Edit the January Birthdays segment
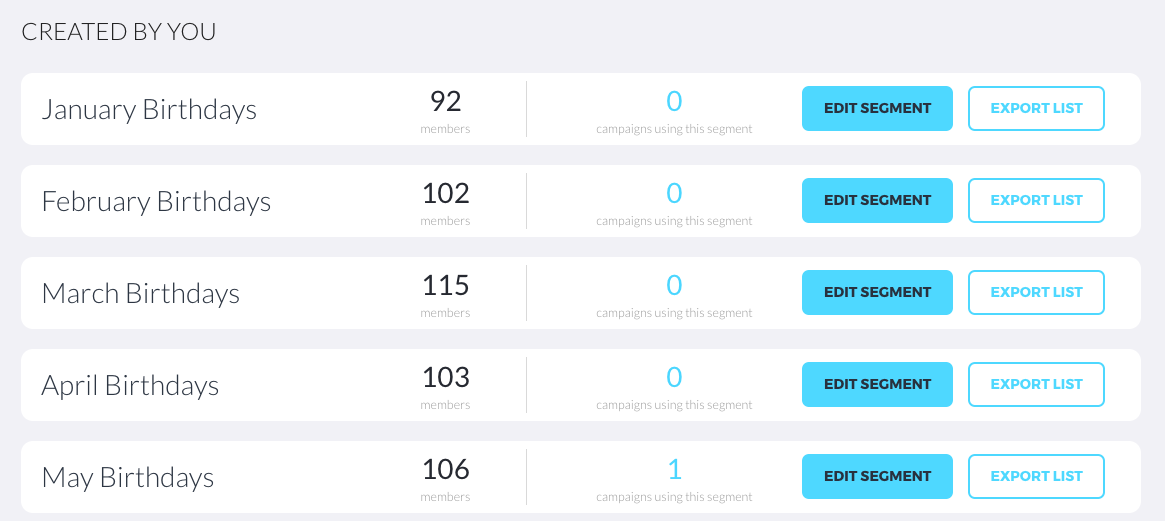The height and width of the screenshot is (521, 1165). click(877, 108)
